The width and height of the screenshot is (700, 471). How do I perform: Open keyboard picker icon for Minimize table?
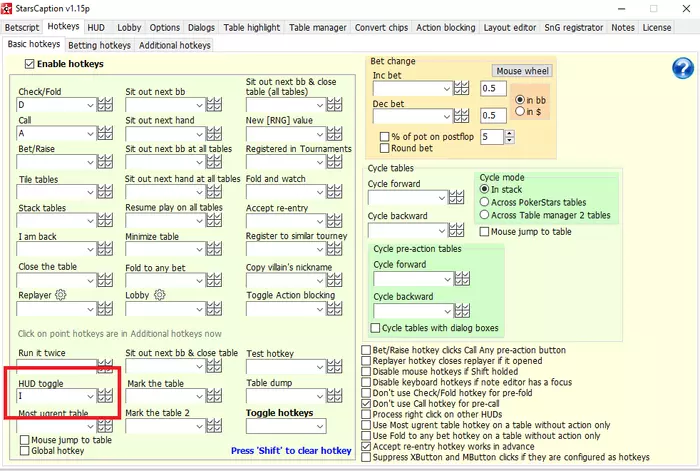pos(214,249)
